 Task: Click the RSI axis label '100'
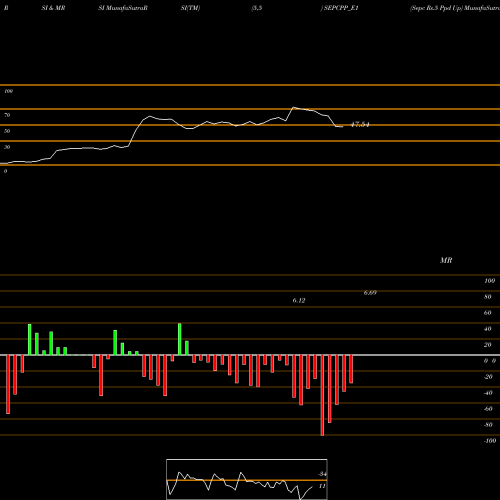click(8, 91)
